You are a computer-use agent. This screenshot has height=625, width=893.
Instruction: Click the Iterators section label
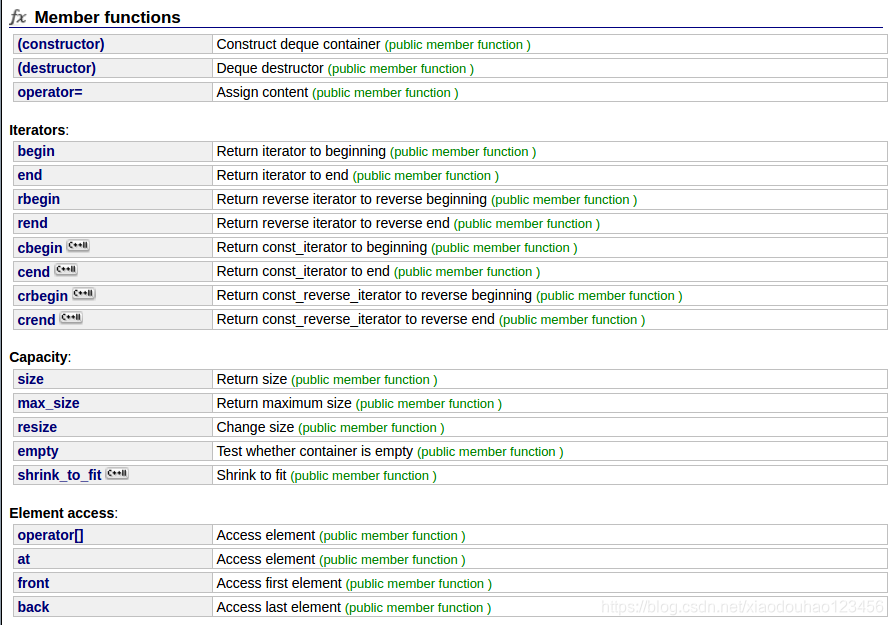click(x=39, y=130)
